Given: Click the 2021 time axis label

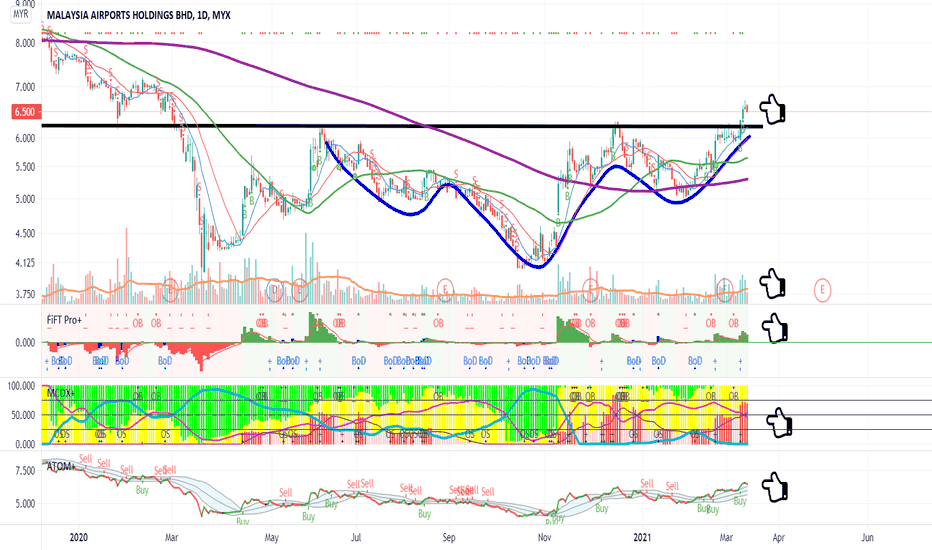Looking at the screenshot, I should (x=642, y=538).
